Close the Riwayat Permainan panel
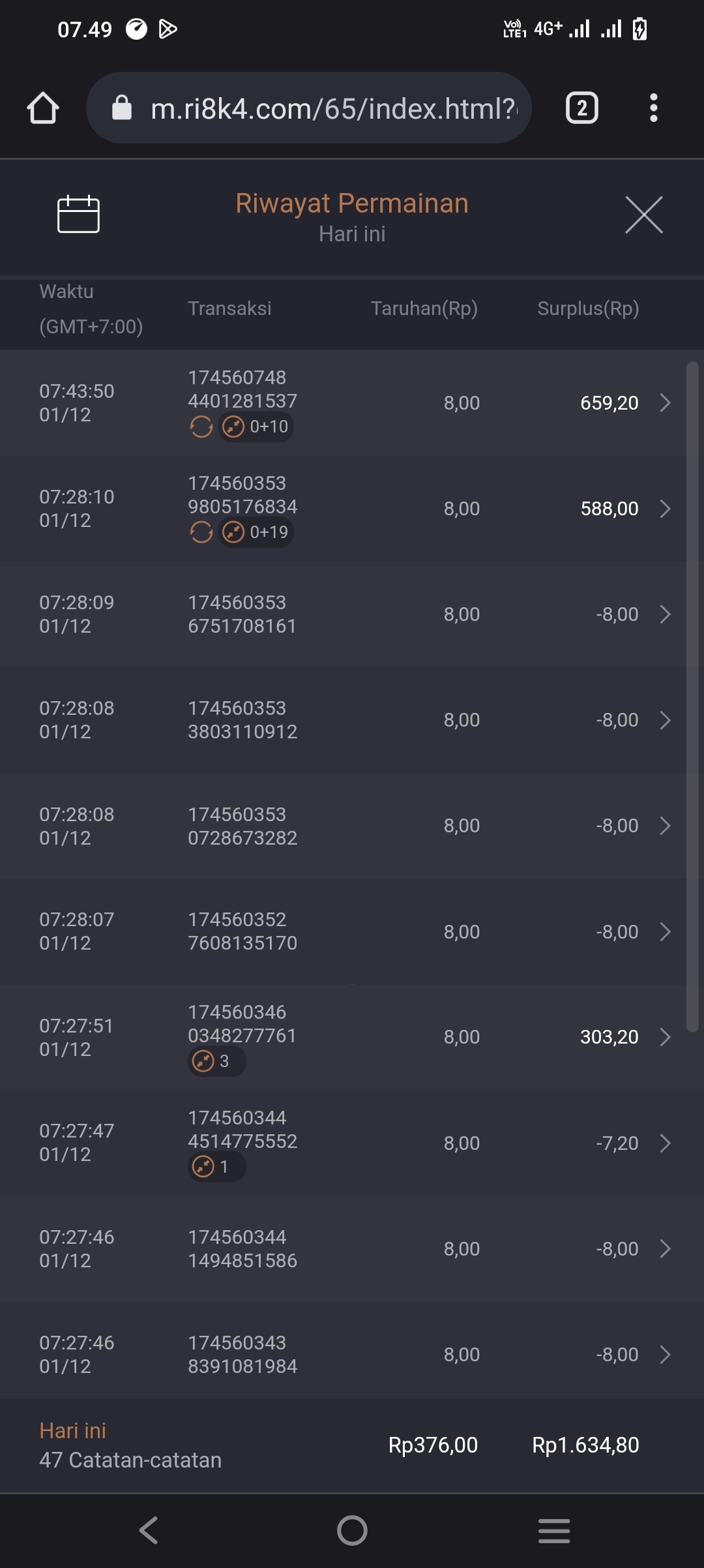Image resolution: width=704 pixels, height=1568 pixels. coord(643,215)
